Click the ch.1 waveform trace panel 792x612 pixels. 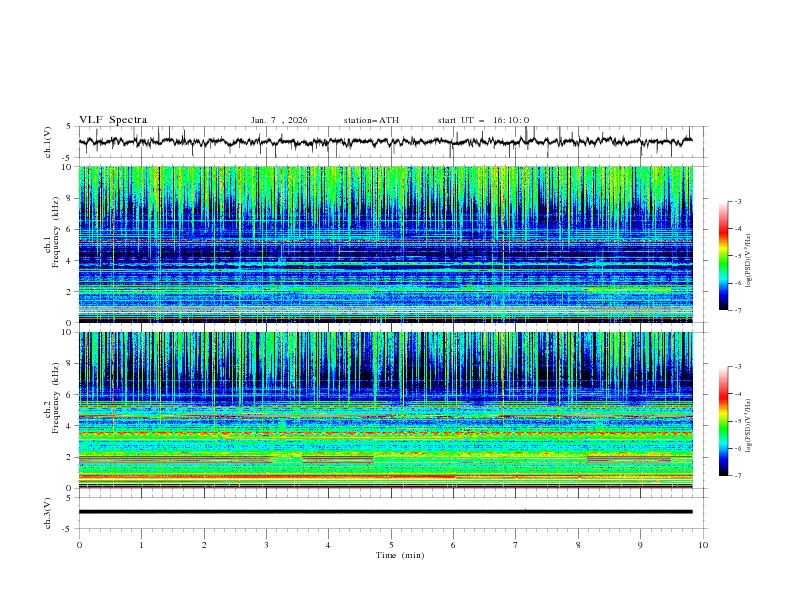(390, 142)
